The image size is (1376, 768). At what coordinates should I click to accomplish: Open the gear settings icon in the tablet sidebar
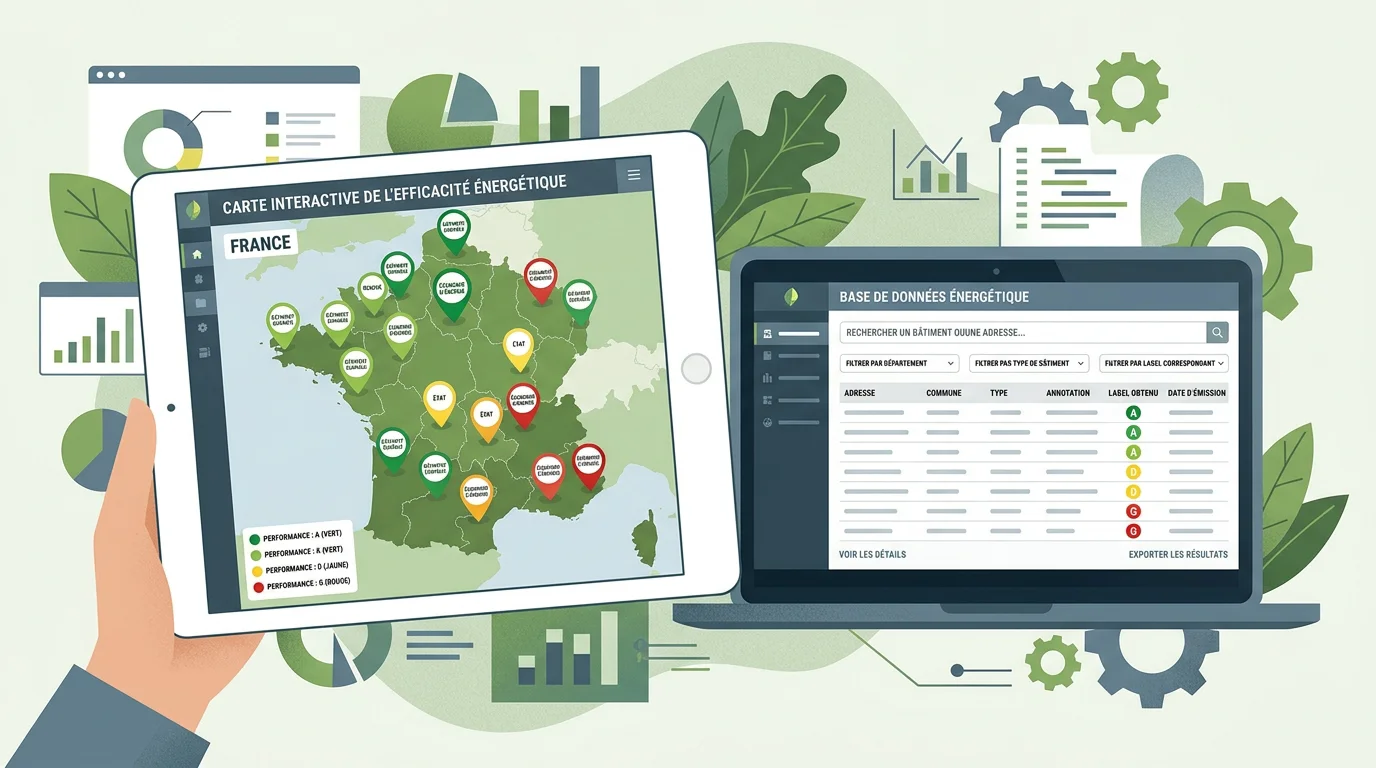(203, 327)
